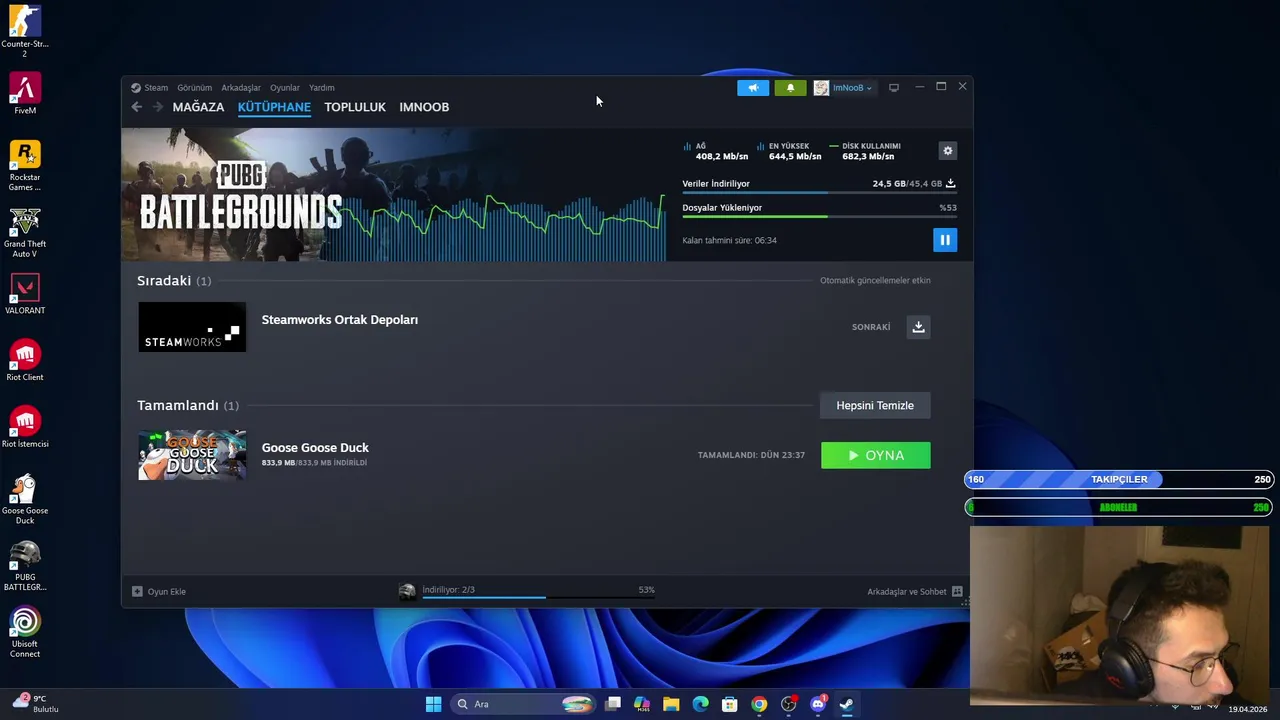Open Microsoft Edge from the taskbar

(700, 704)
